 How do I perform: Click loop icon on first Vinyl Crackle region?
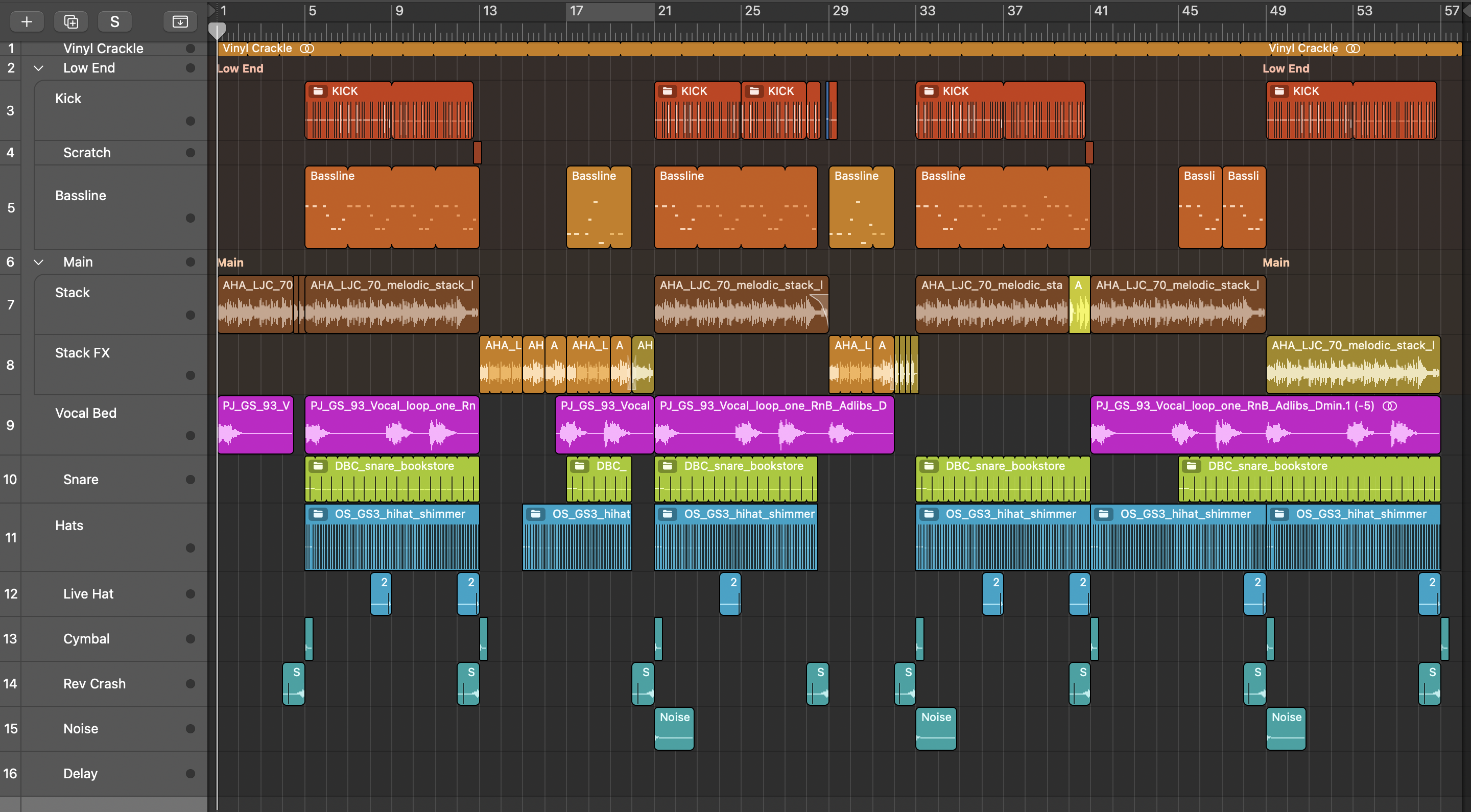pyautogui.click(x=307, y=49)
